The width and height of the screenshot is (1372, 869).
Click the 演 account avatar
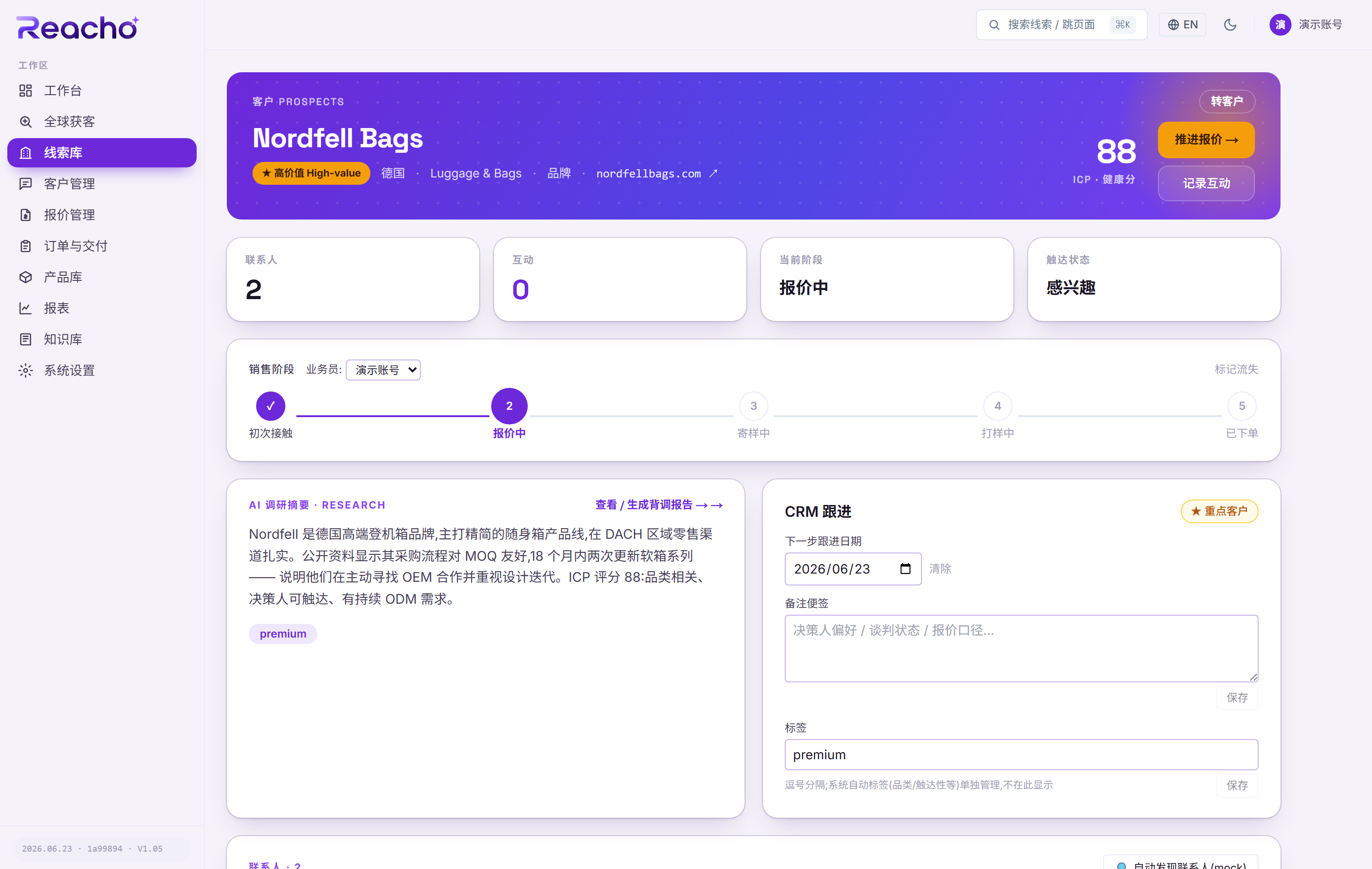(x=1280, y=25)
